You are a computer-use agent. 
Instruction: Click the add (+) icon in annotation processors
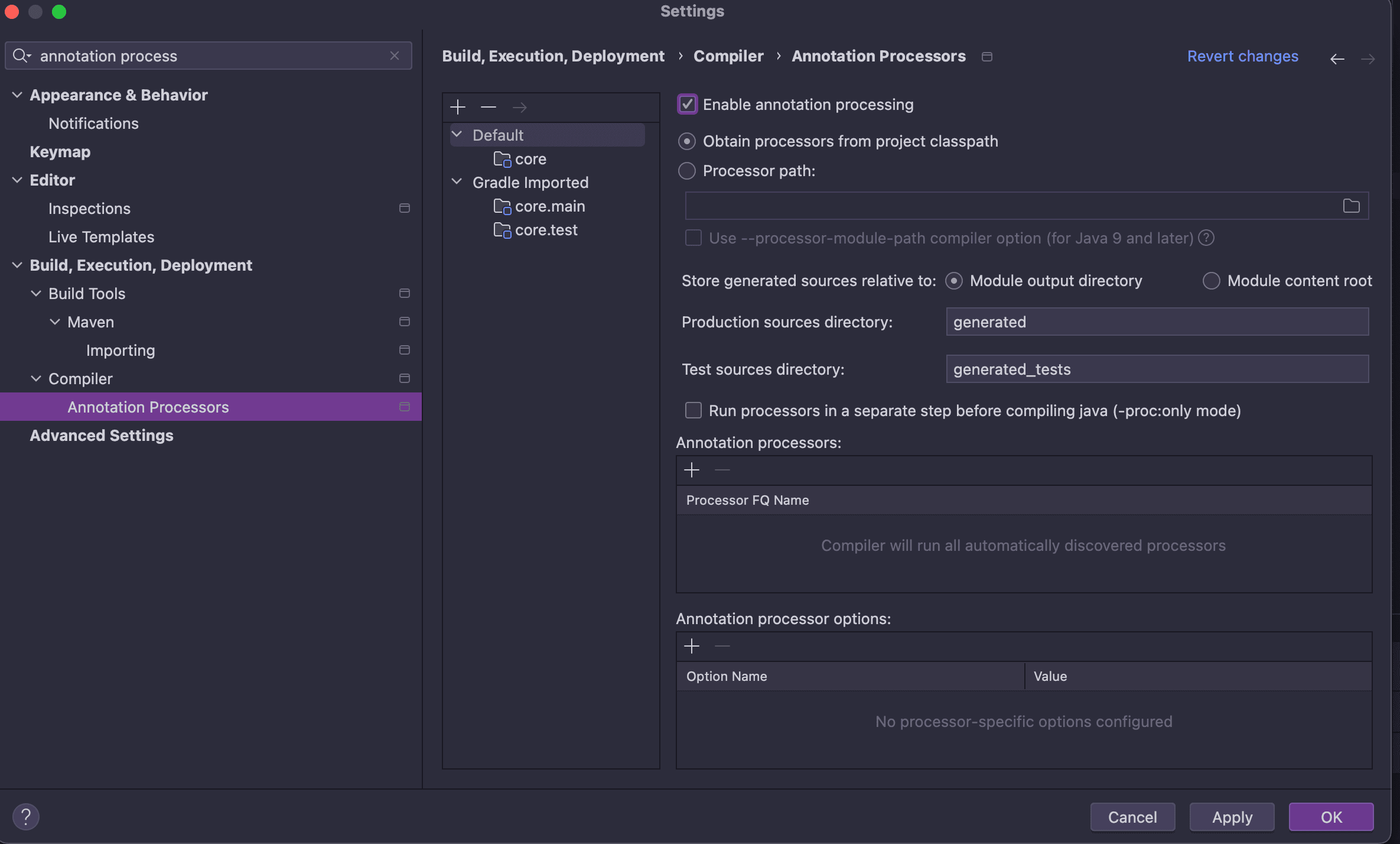click(x=692, y=470)
